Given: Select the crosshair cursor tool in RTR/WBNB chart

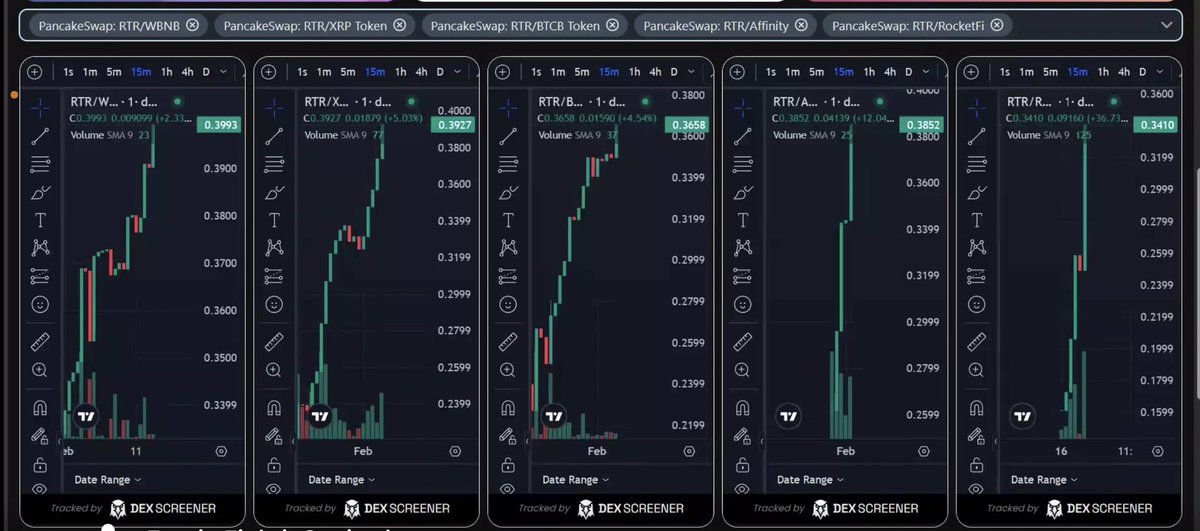Looking at the screenshot, I should 40,109.
